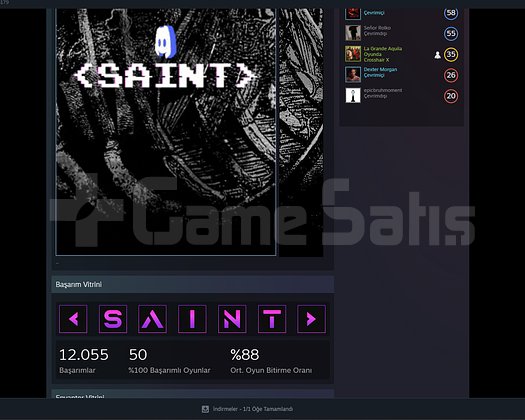Open the letter S achievement icon

pos(113,319)
